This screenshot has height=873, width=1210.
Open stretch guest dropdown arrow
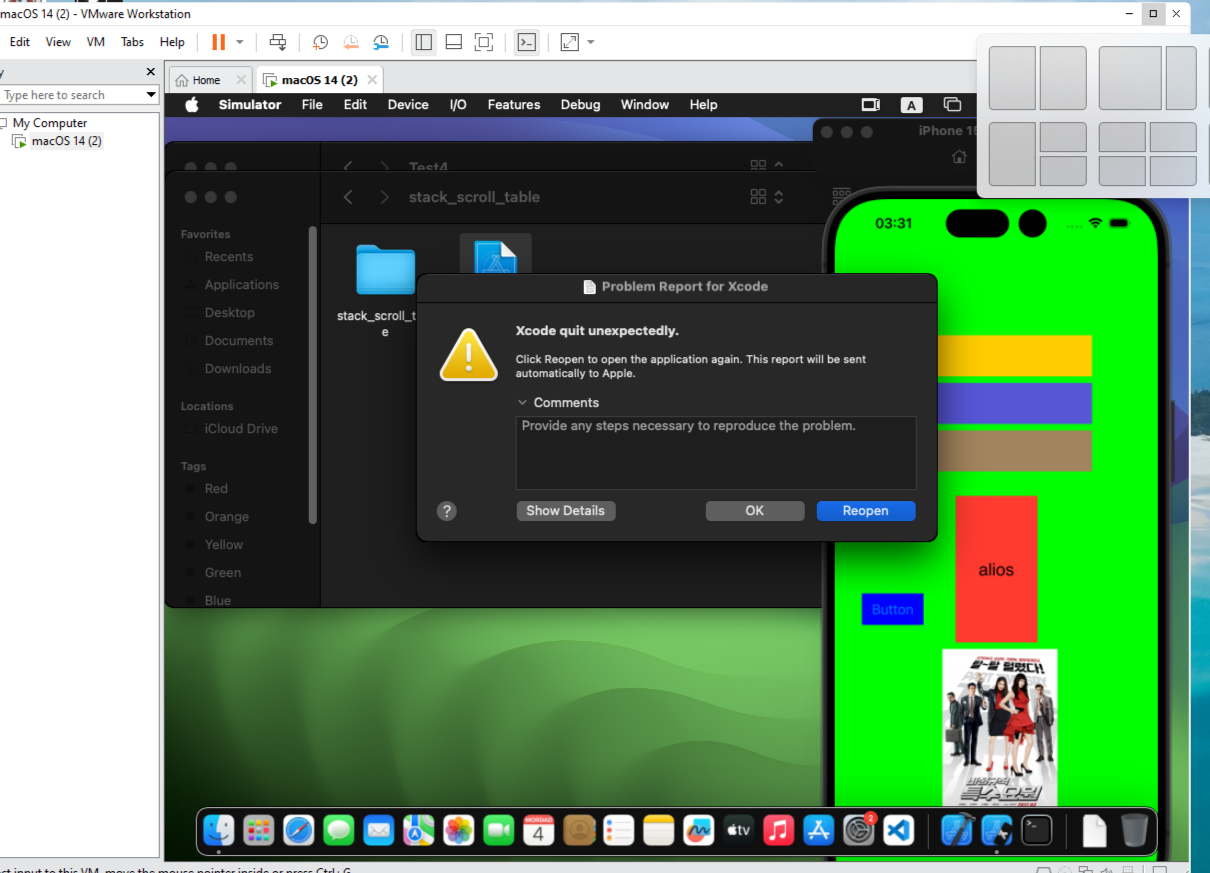click(x=591, y=42)
